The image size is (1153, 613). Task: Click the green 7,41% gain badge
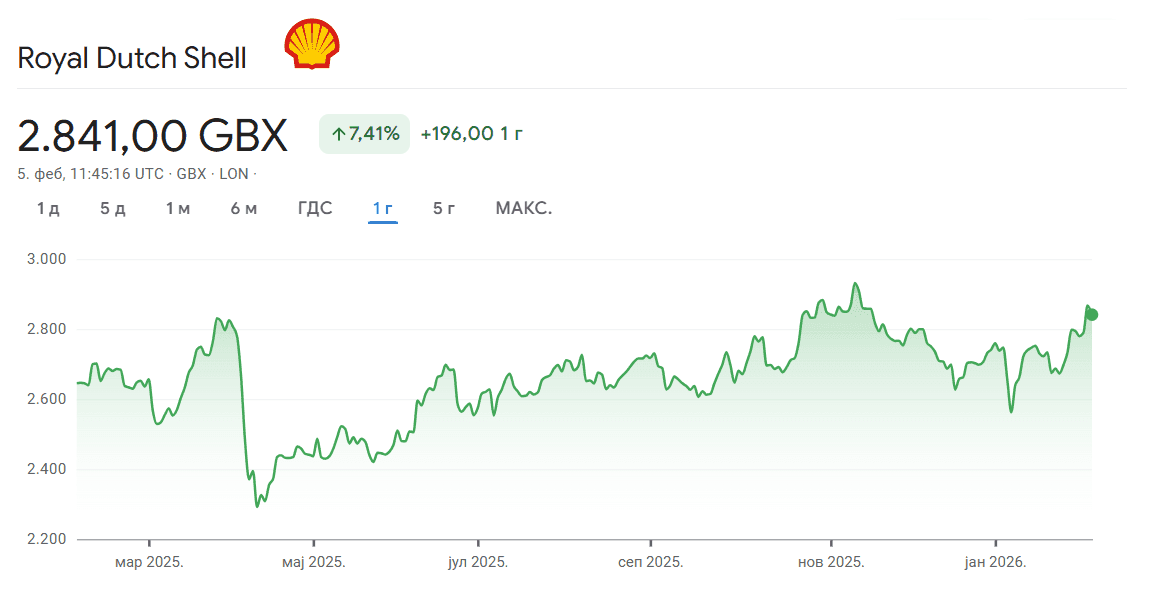coord(364,134)
